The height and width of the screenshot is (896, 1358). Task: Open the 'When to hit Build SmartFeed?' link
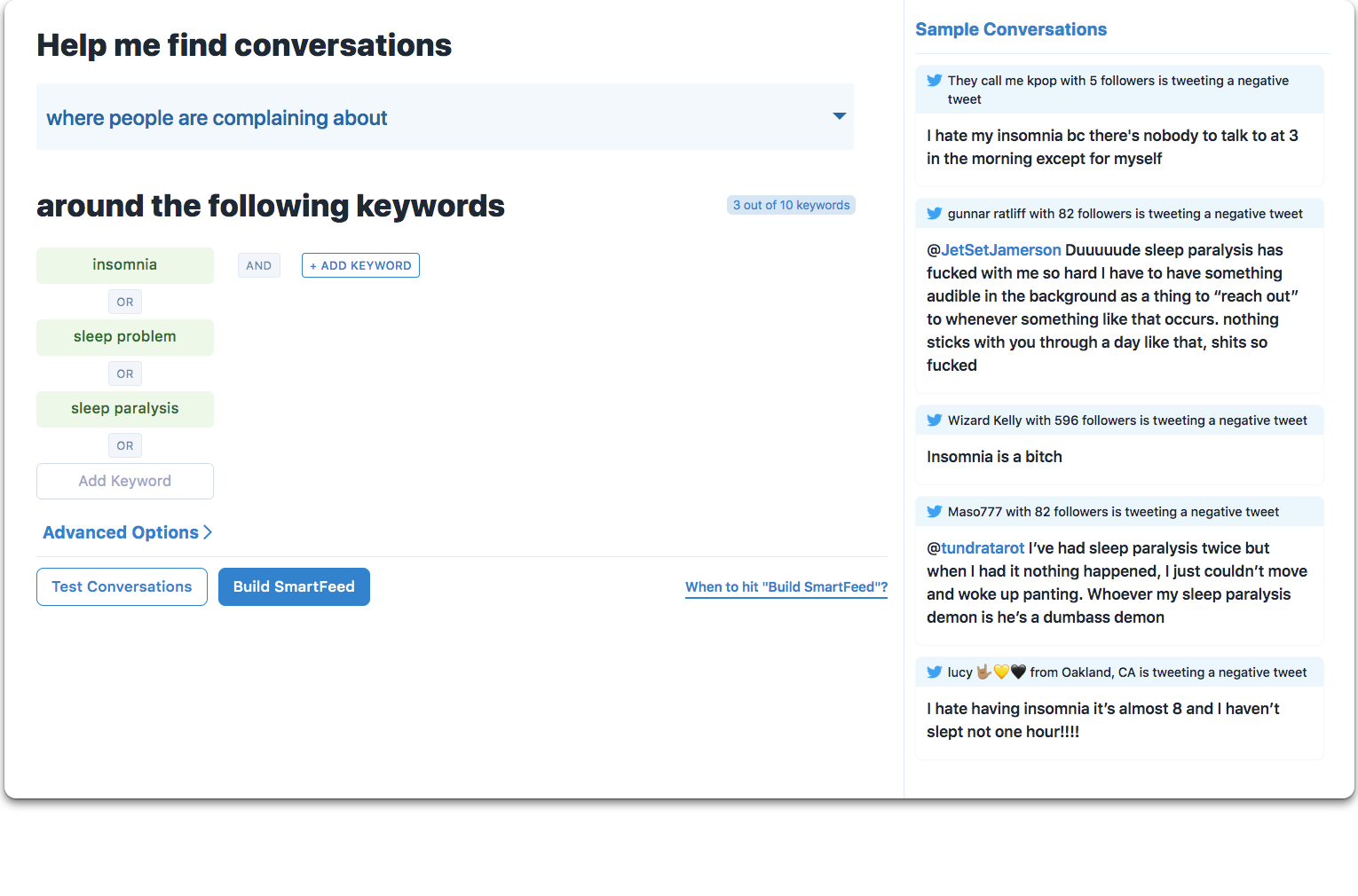786,587
